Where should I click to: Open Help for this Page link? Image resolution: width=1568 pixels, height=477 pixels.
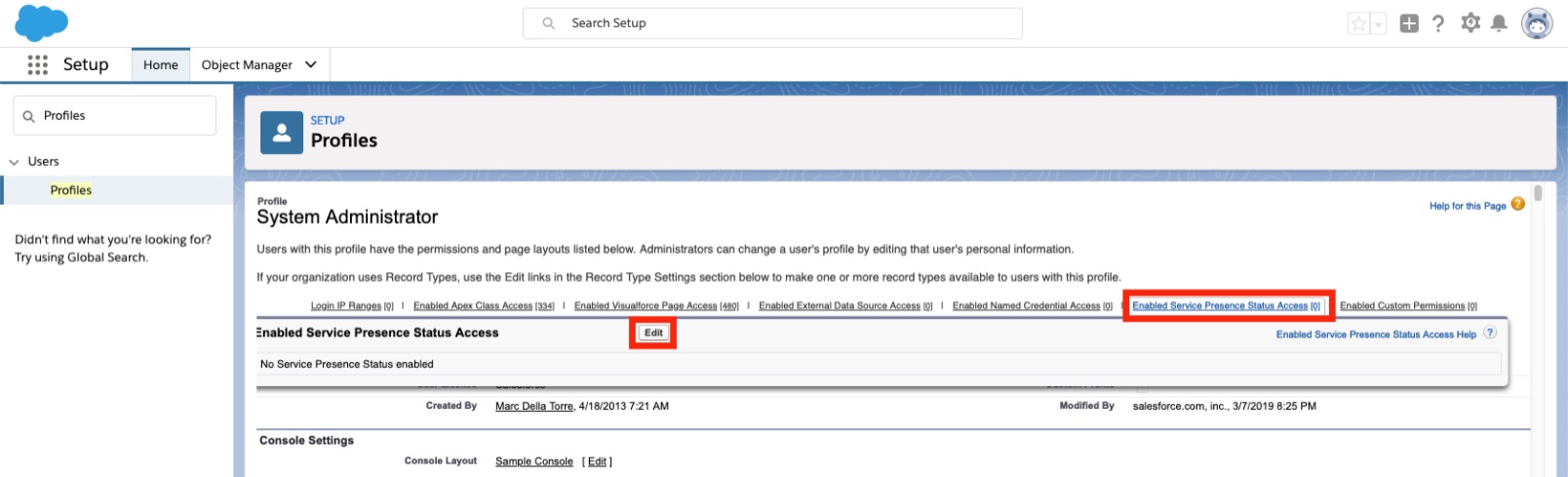pos(1468,206)
